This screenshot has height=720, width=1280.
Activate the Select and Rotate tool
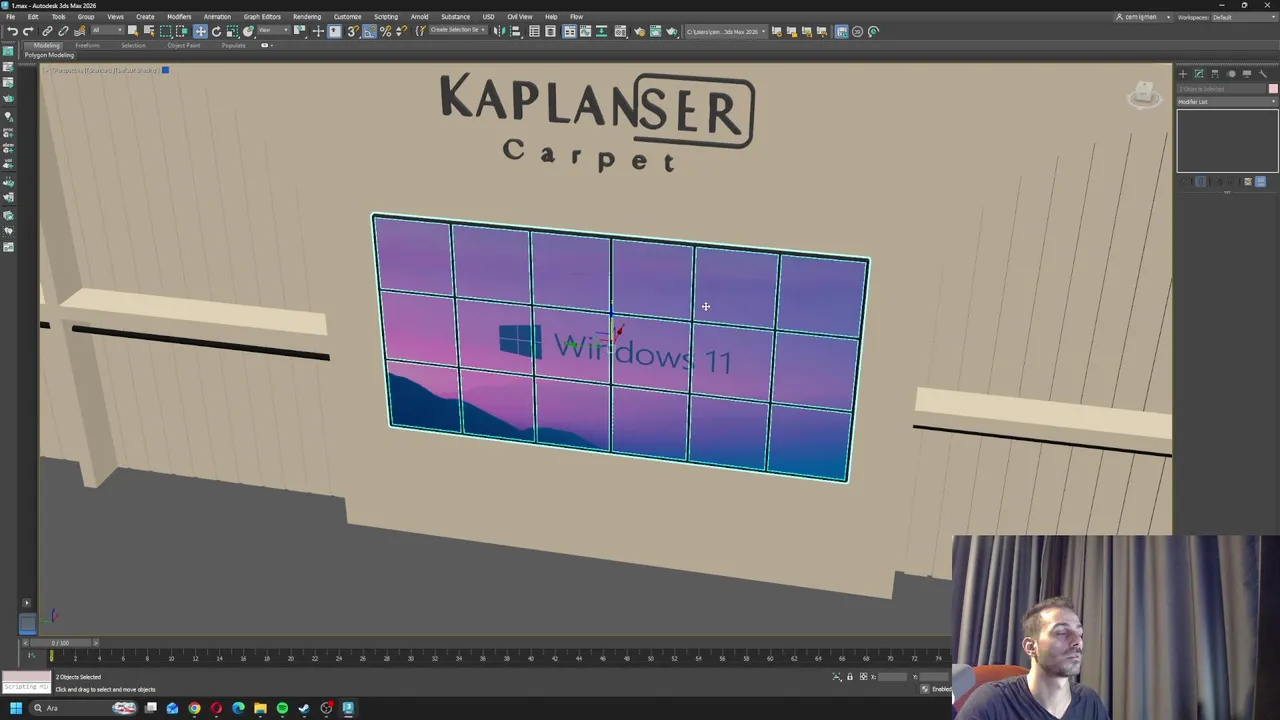(x=216, y=31)
